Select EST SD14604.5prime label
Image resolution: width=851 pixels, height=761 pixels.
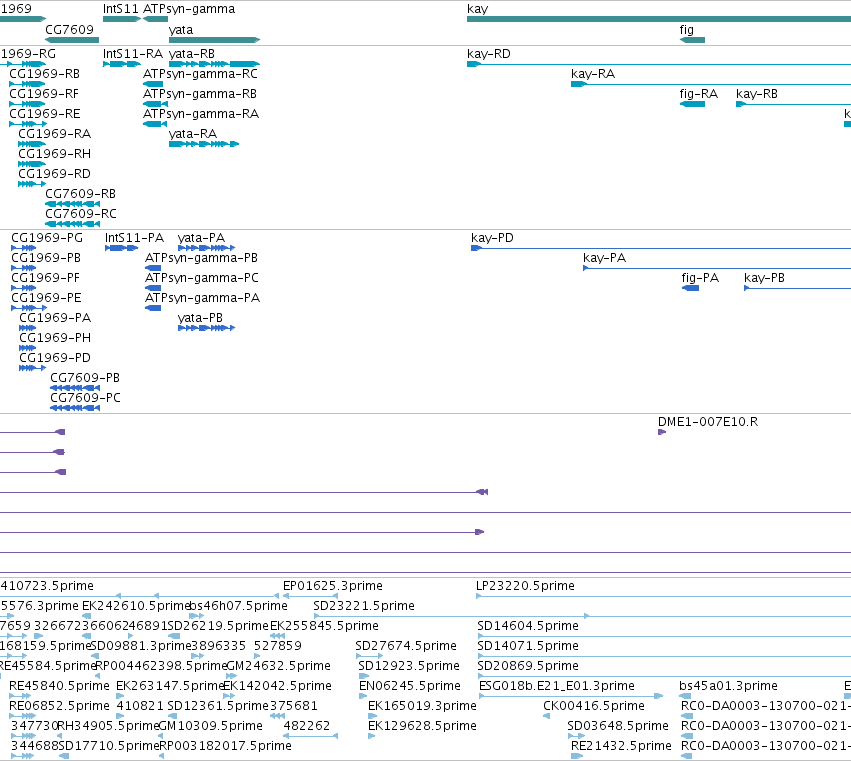[x=528, y=626]
